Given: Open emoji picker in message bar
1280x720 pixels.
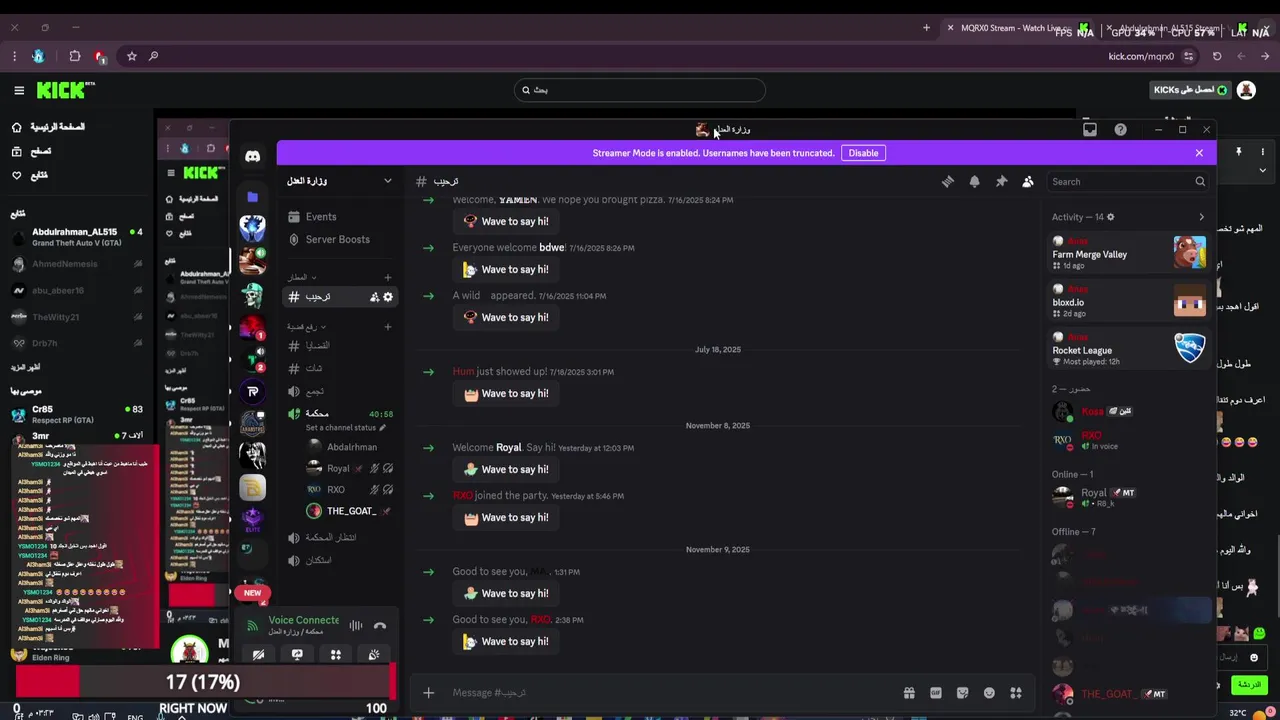Looking at the screenshot, I should pos(989,693).
